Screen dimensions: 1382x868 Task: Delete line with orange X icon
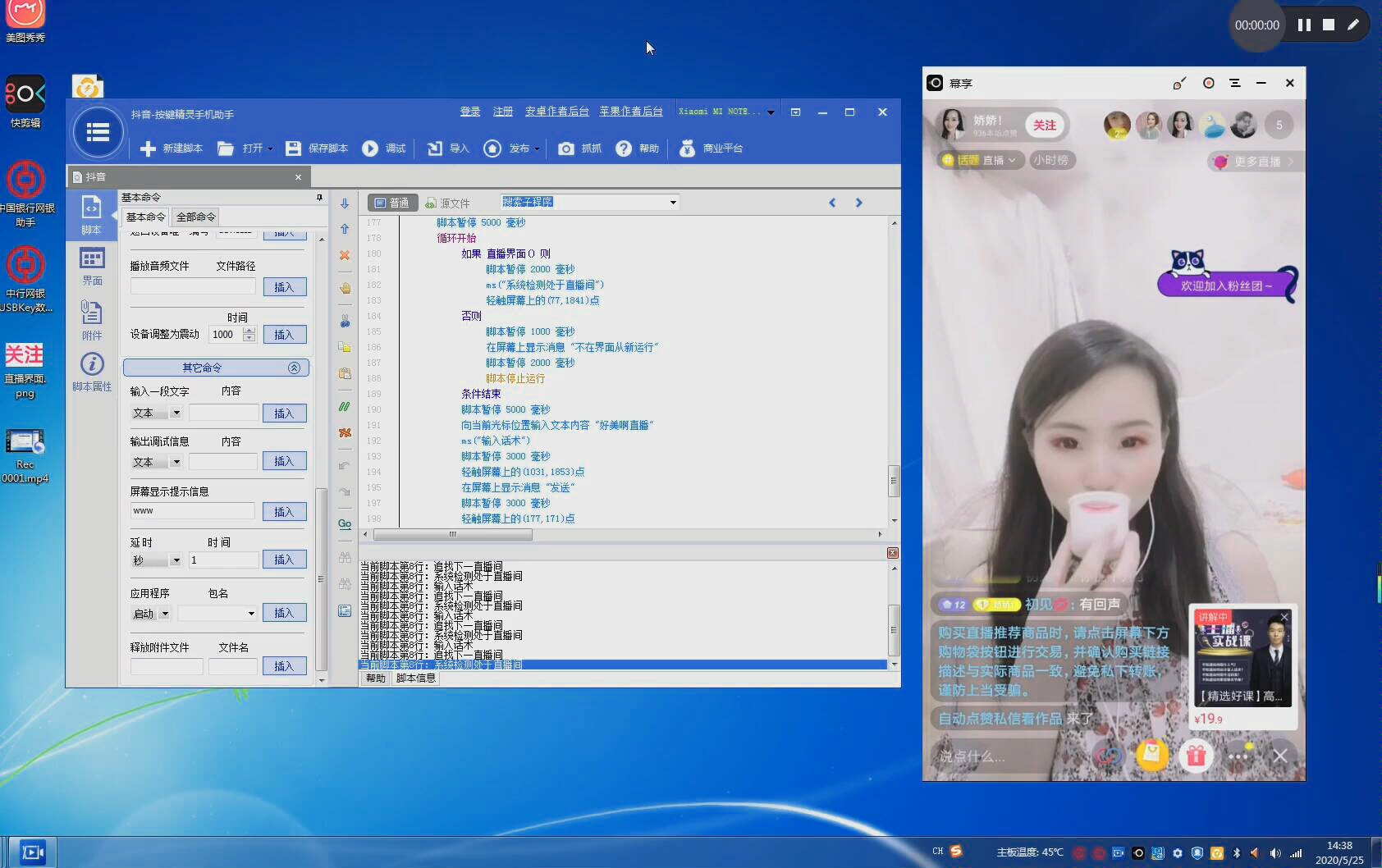(x=345, y=255)
